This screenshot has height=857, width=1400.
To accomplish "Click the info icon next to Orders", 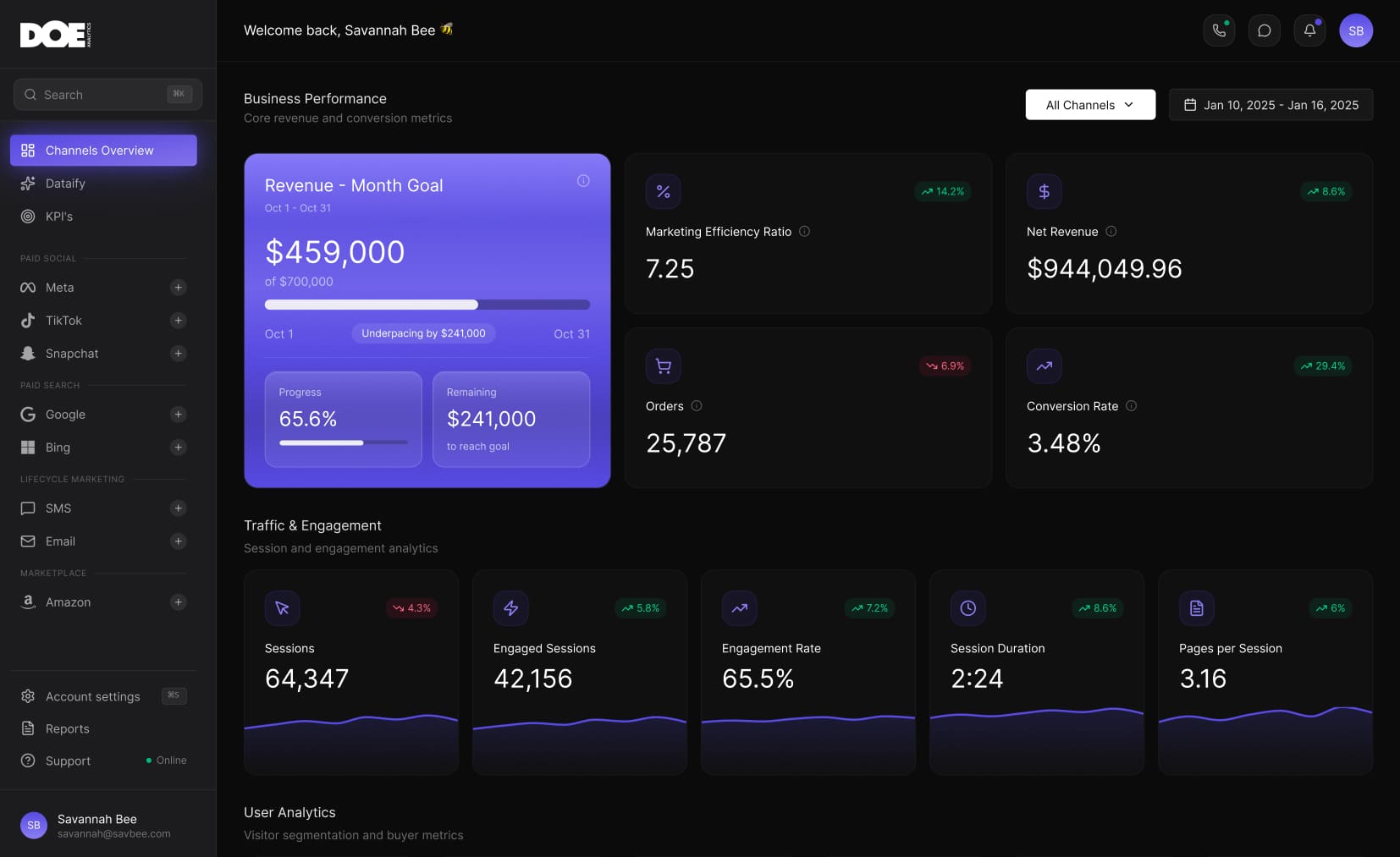I will 697,406.
